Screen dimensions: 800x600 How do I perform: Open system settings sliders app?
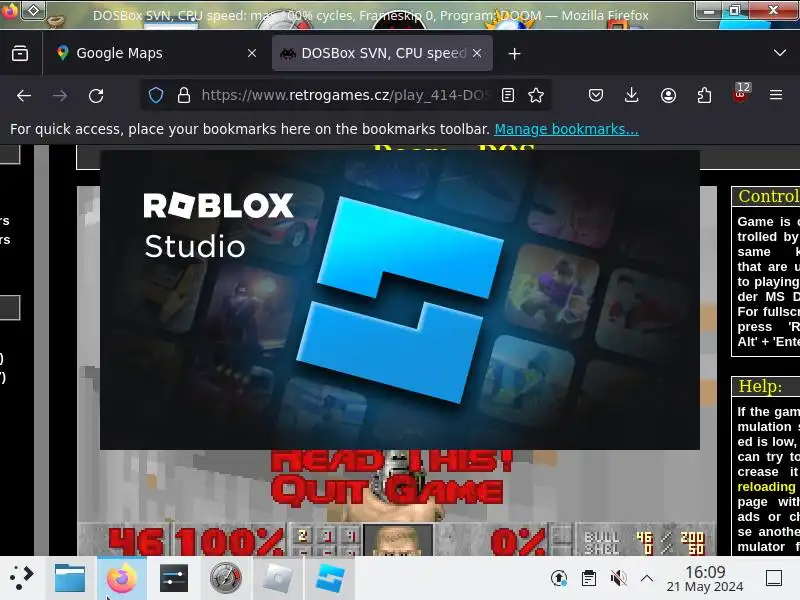point(173,578)
